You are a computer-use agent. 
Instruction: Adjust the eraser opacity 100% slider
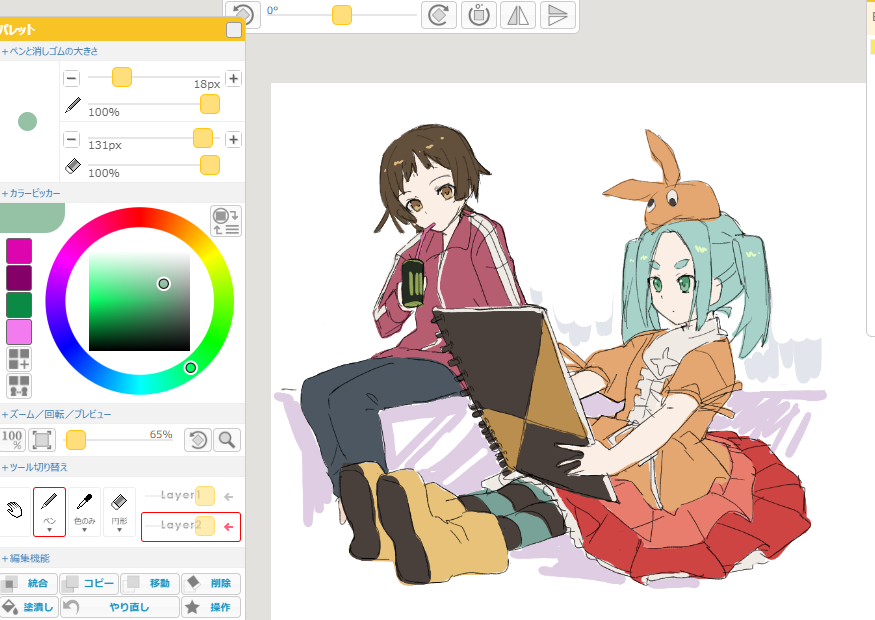coord(210,165)
